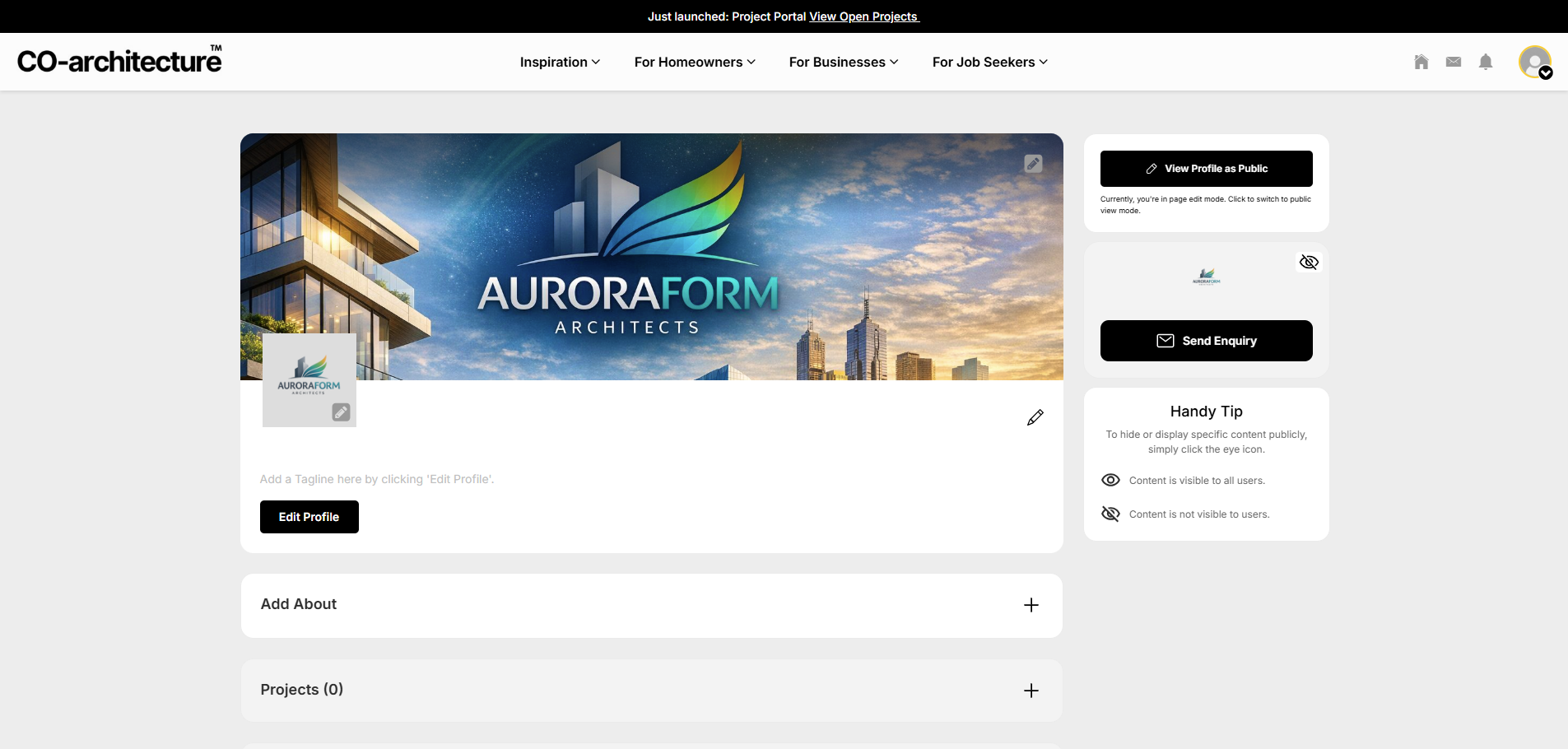This screenshot has width=1568, height=749.
Task: Expand the Add About section
Action: [x=1031, y=605]
